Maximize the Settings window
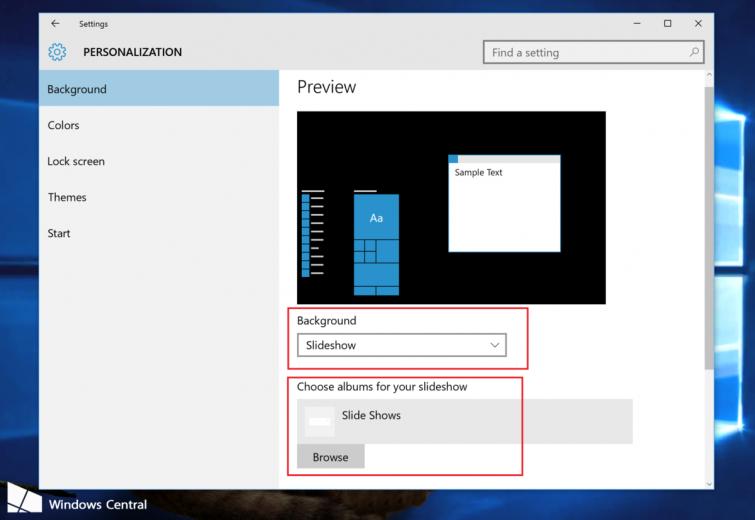755x520 pixels. click(667, 23)
